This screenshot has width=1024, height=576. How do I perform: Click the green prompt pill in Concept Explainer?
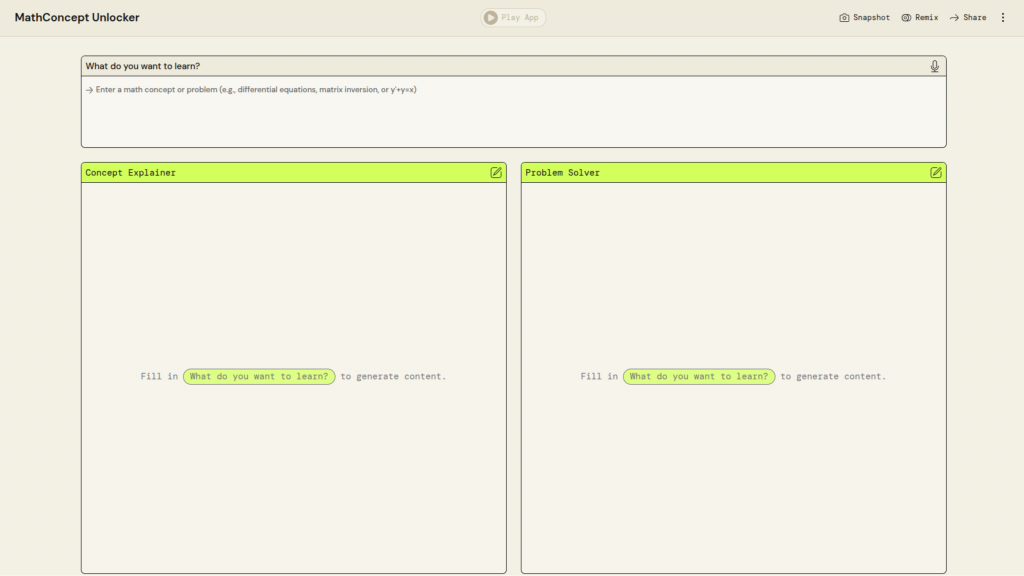tap(259, 377)
